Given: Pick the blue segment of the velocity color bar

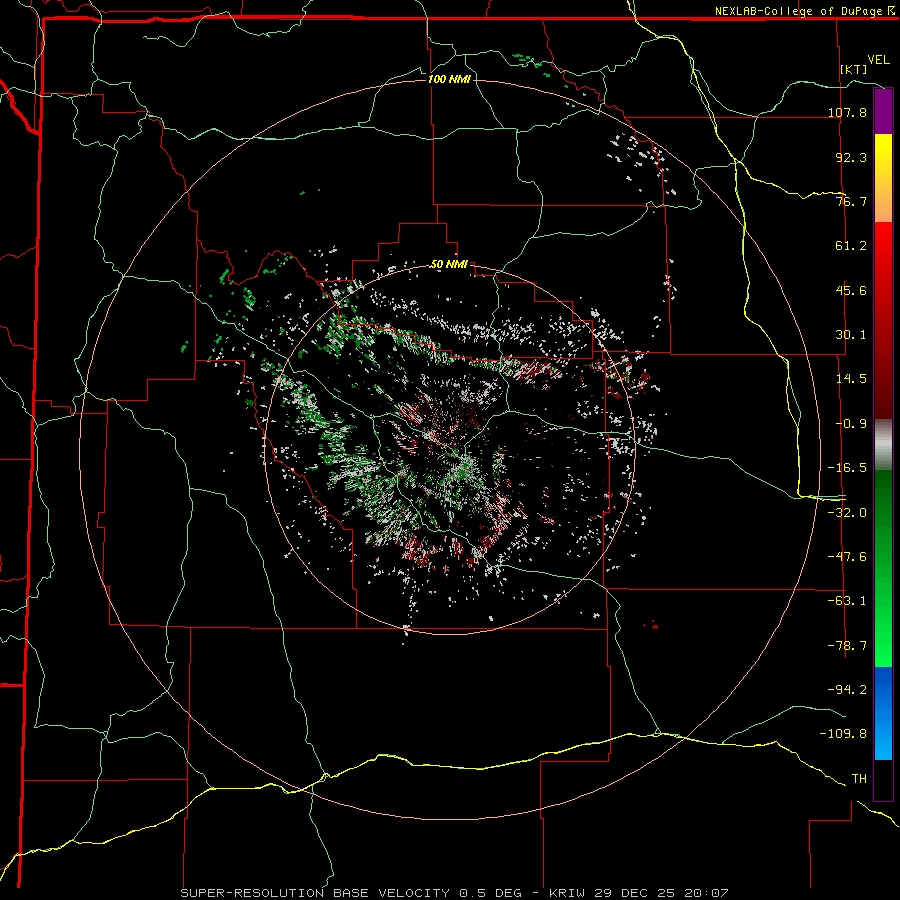Looking at the screenshot, I should click(x=883, y=713).
